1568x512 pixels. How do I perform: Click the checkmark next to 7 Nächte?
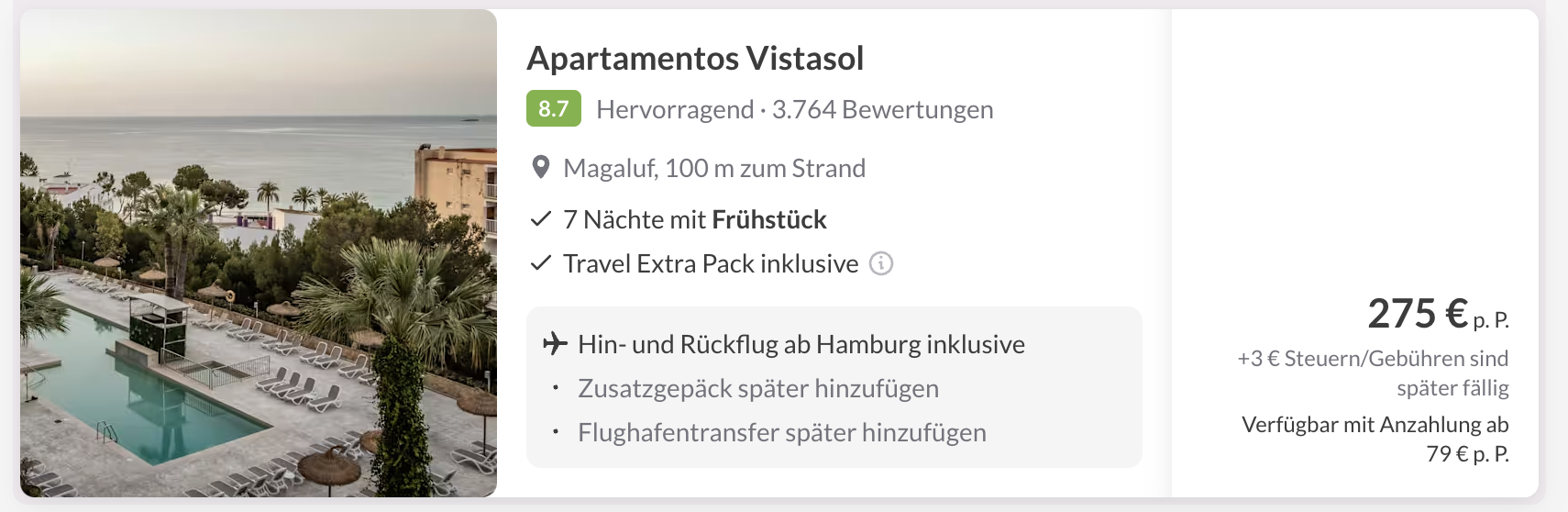tap(541, 219)
